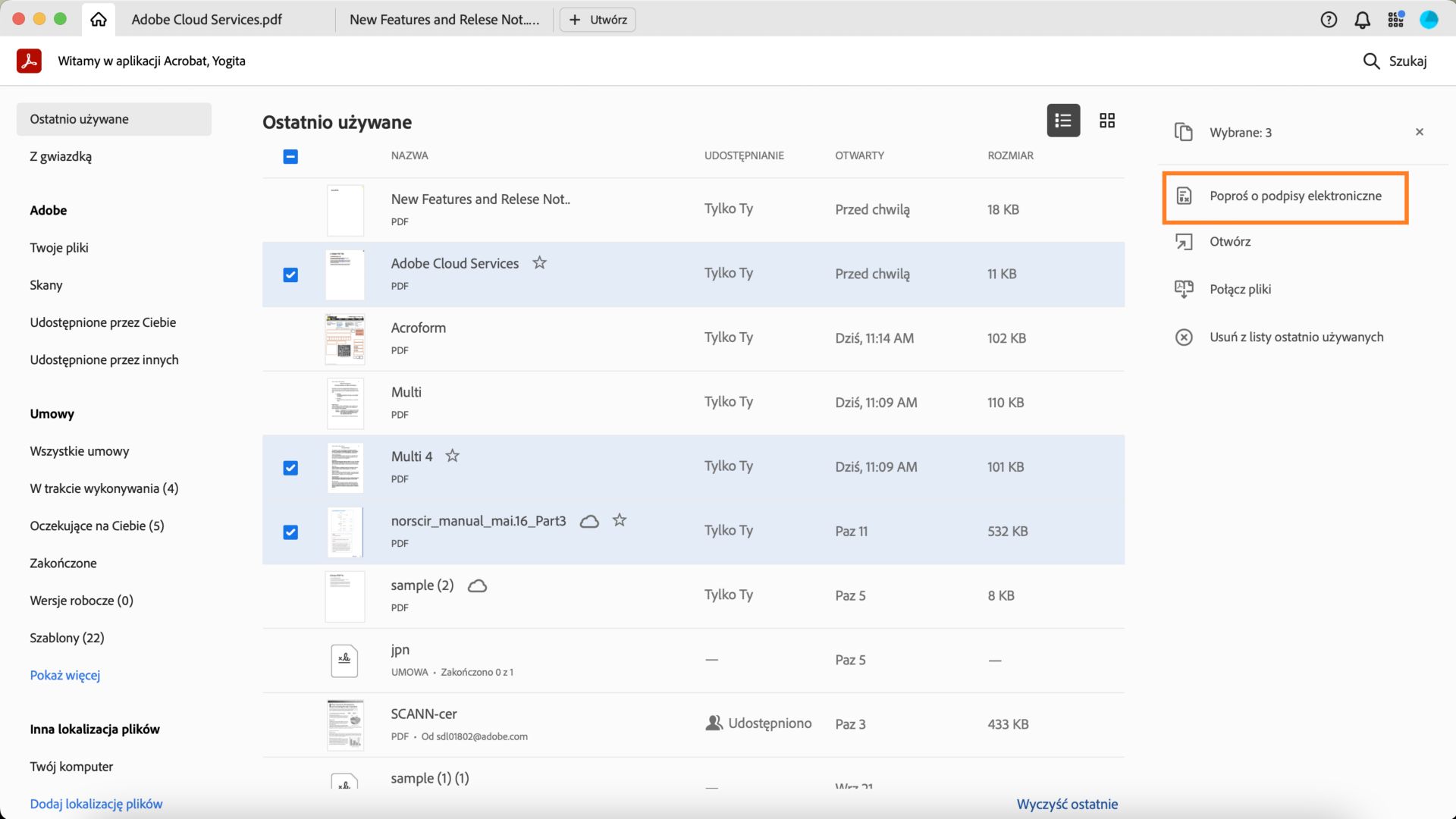Click the Home icon tab

click(99, 20)
